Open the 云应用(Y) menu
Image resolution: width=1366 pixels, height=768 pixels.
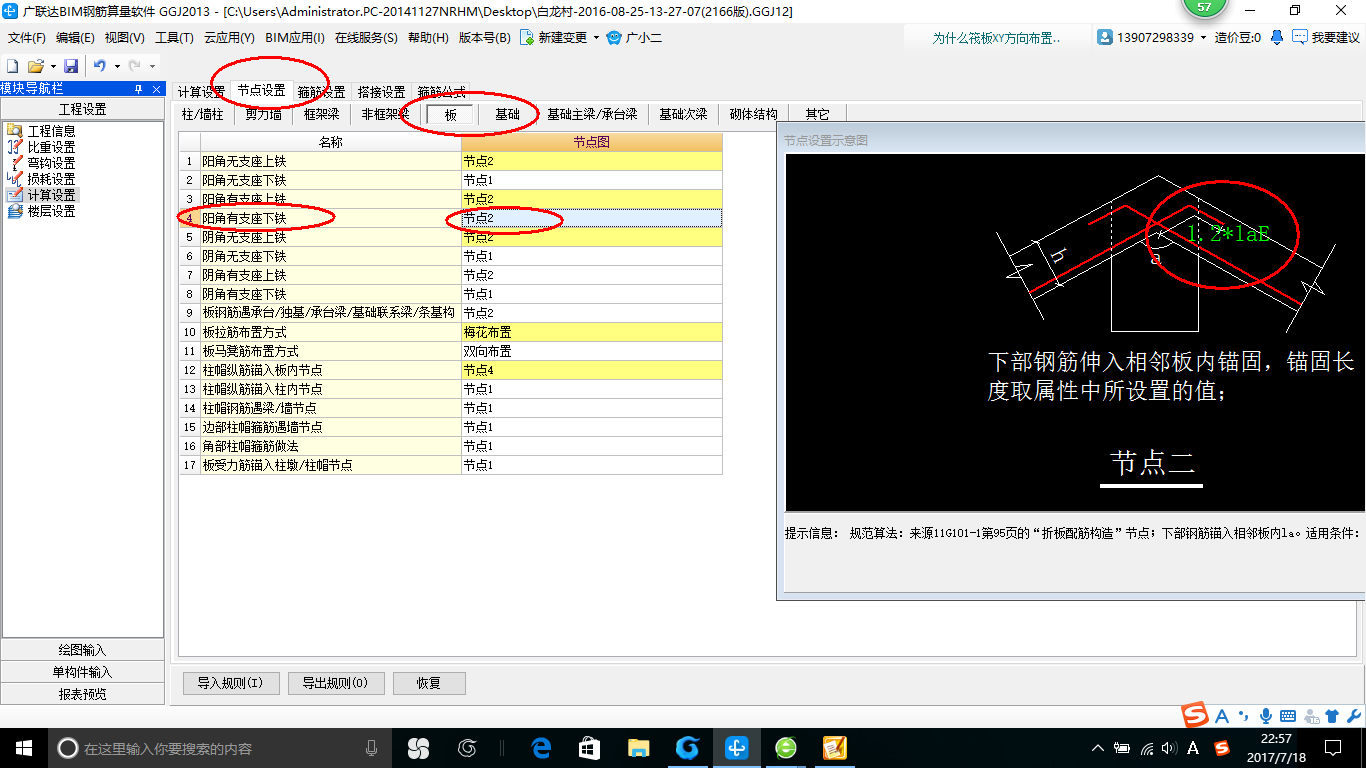[229, 38]
